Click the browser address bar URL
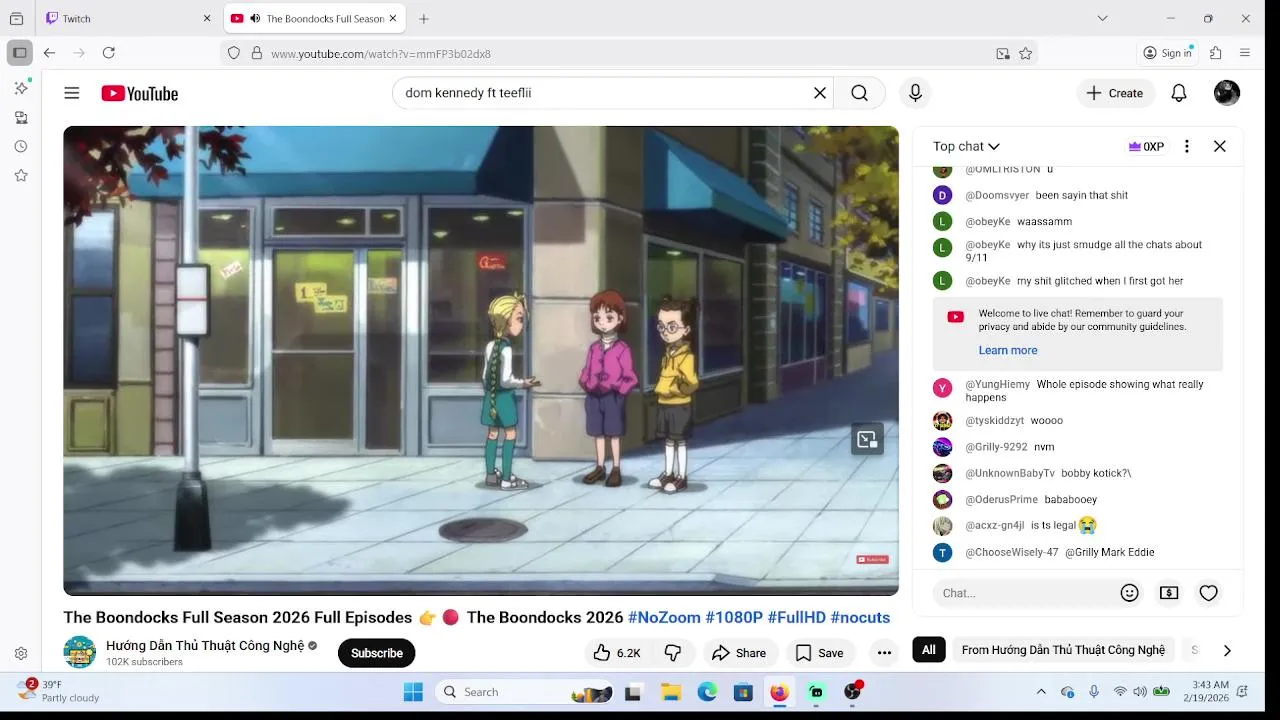 tap(380, 53)
